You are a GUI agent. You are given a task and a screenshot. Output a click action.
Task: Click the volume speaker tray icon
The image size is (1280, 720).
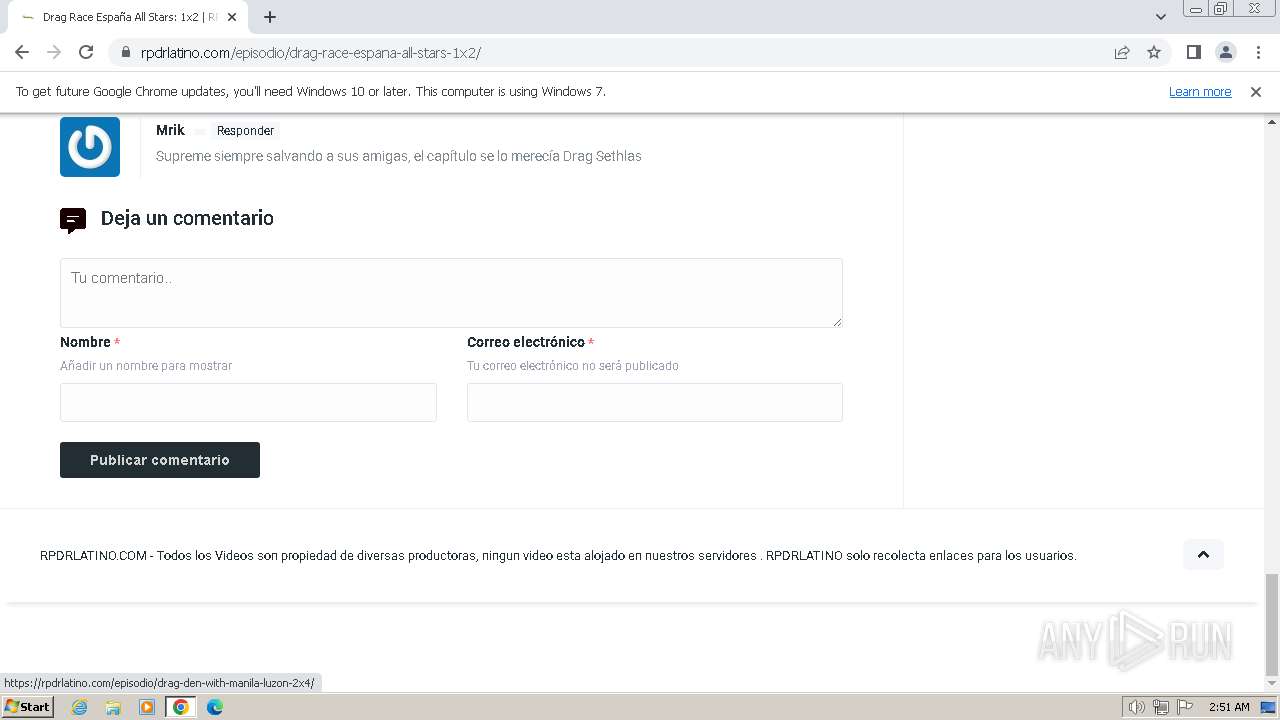pos(1136,707)
